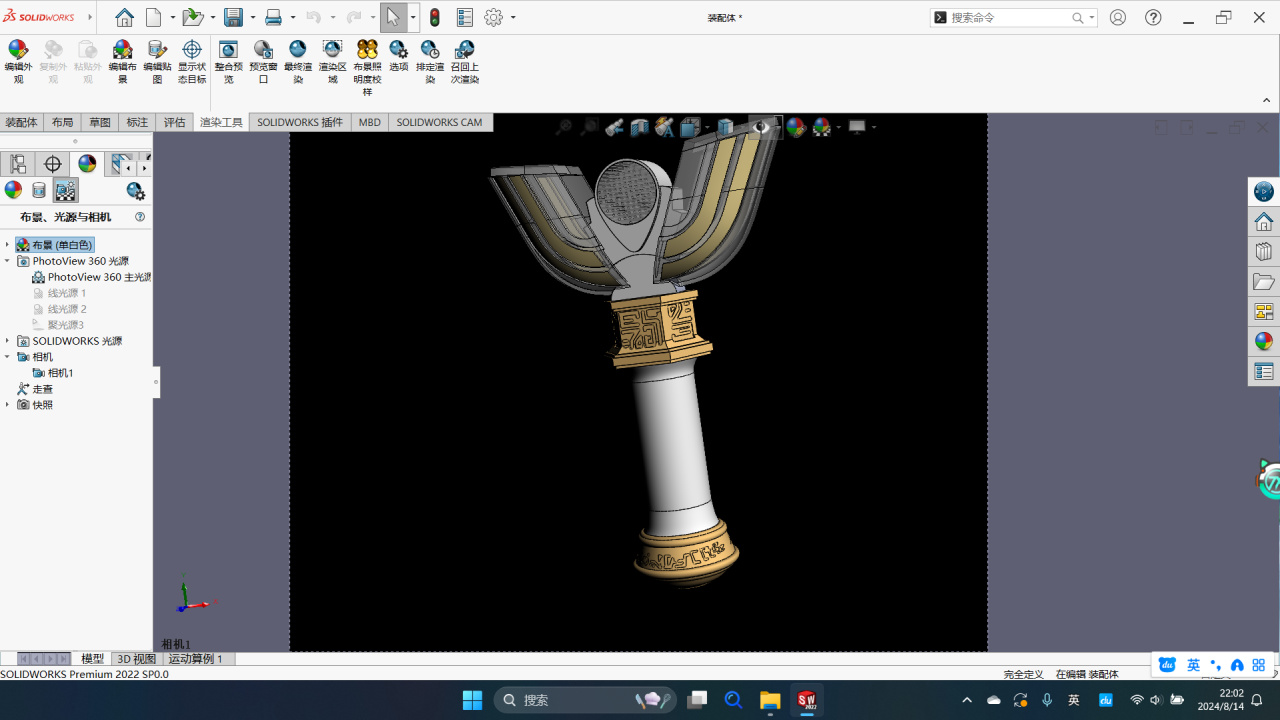Click the Edit Appearance (编辑外观) icon
The image size is (1280, 720).
pos(18,61)
